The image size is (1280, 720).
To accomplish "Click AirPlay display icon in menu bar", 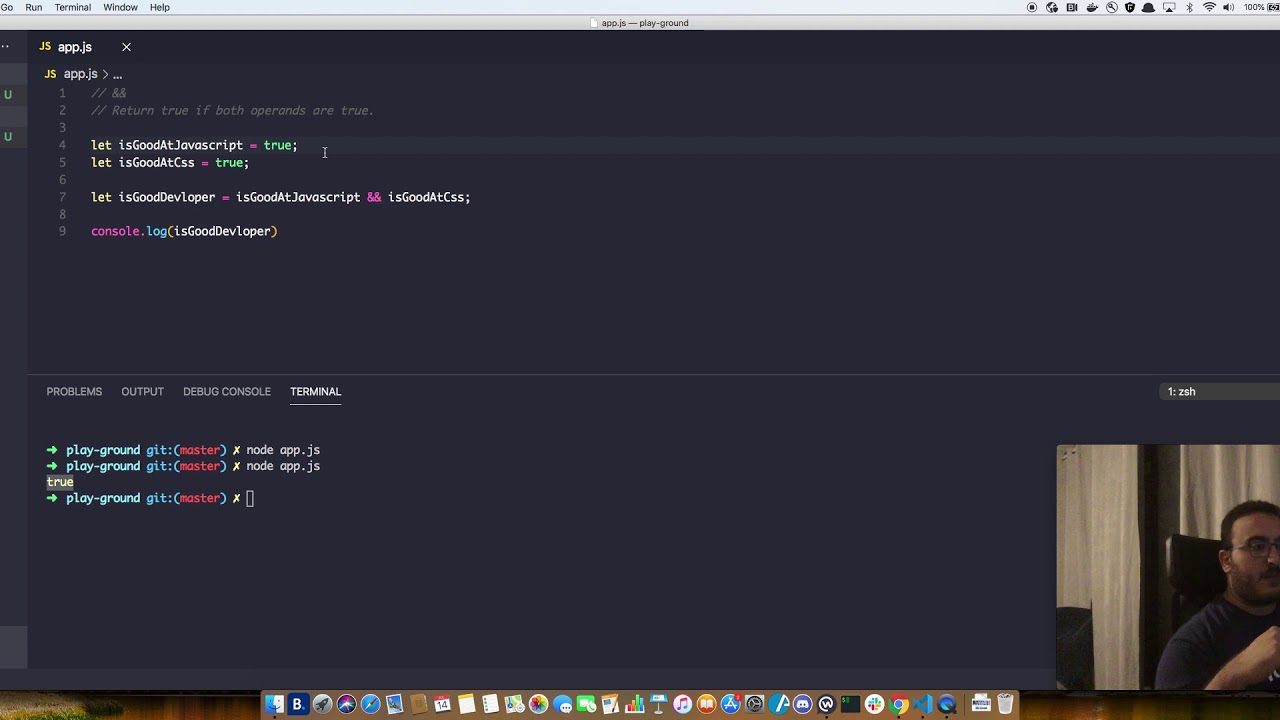I will pos(1169,7).
